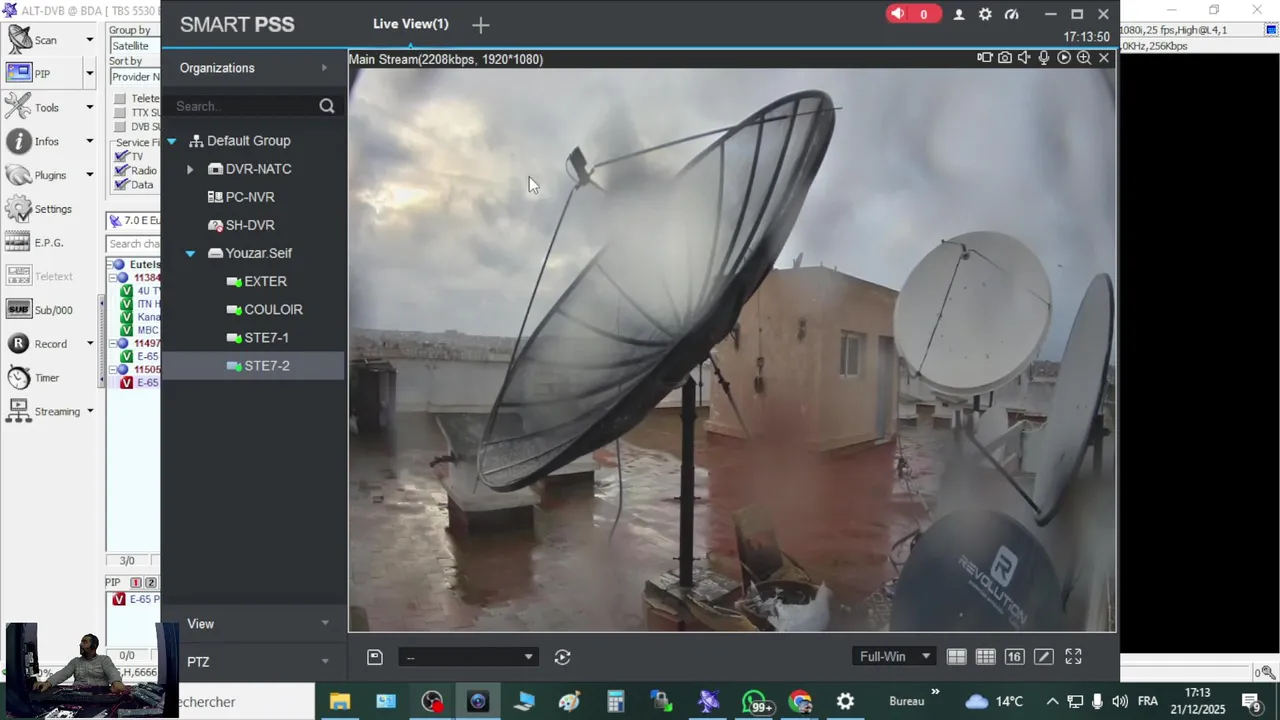Viewport: 1280px width, 720px height.
Task: Click the refresh tour icon next to view dropdown
Action: click(562, 657)
